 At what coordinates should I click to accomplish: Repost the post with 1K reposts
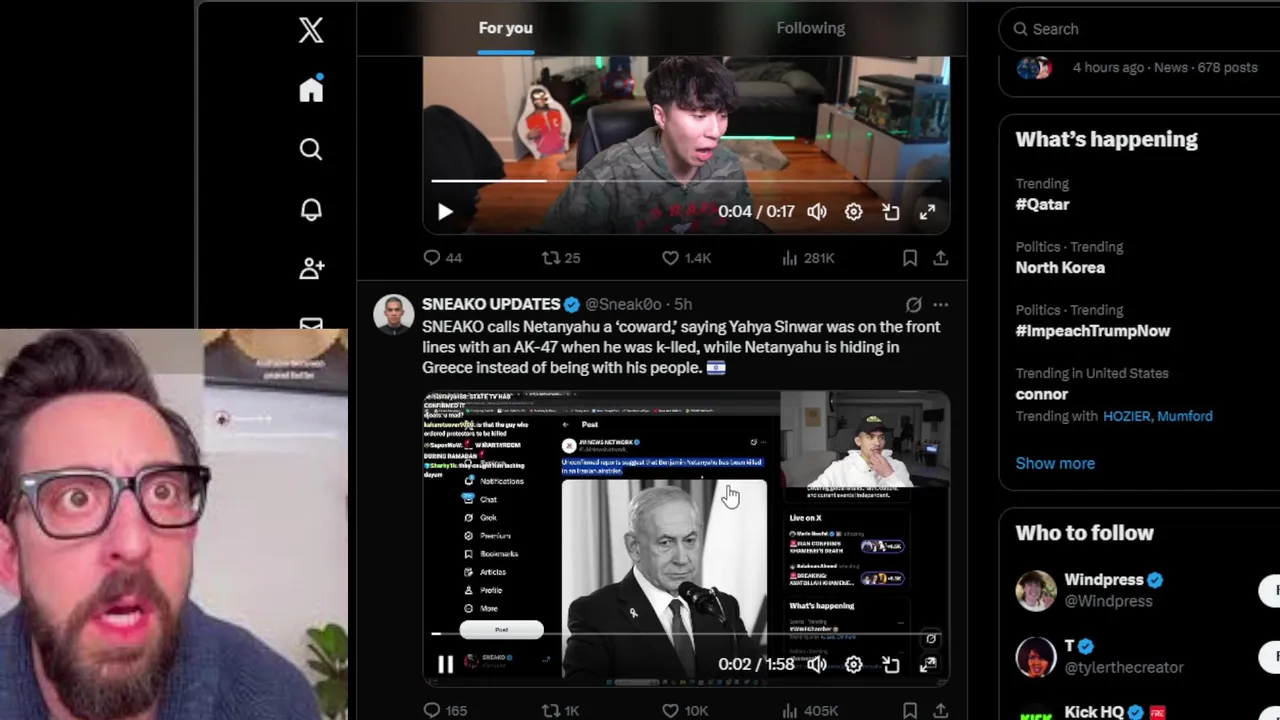[x=560, y=710]
